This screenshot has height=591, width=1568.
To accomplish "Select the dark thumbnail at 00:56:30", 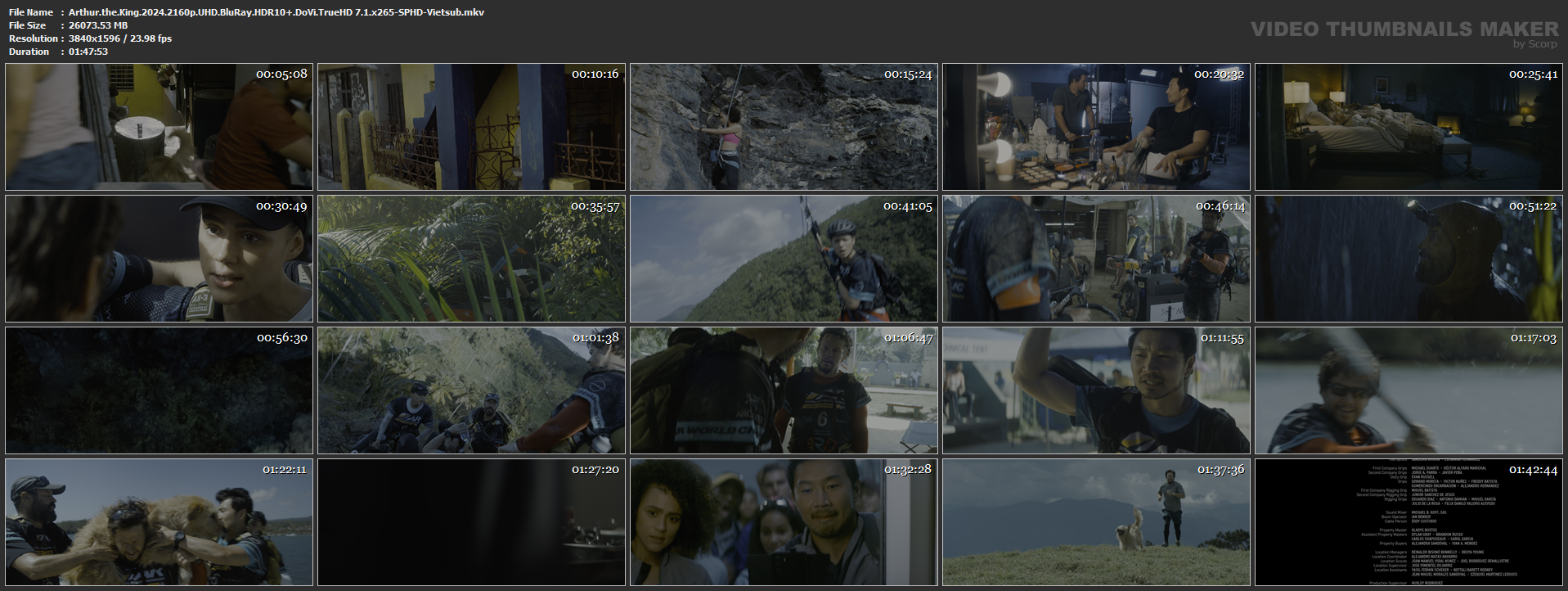I will pos(159,390).
